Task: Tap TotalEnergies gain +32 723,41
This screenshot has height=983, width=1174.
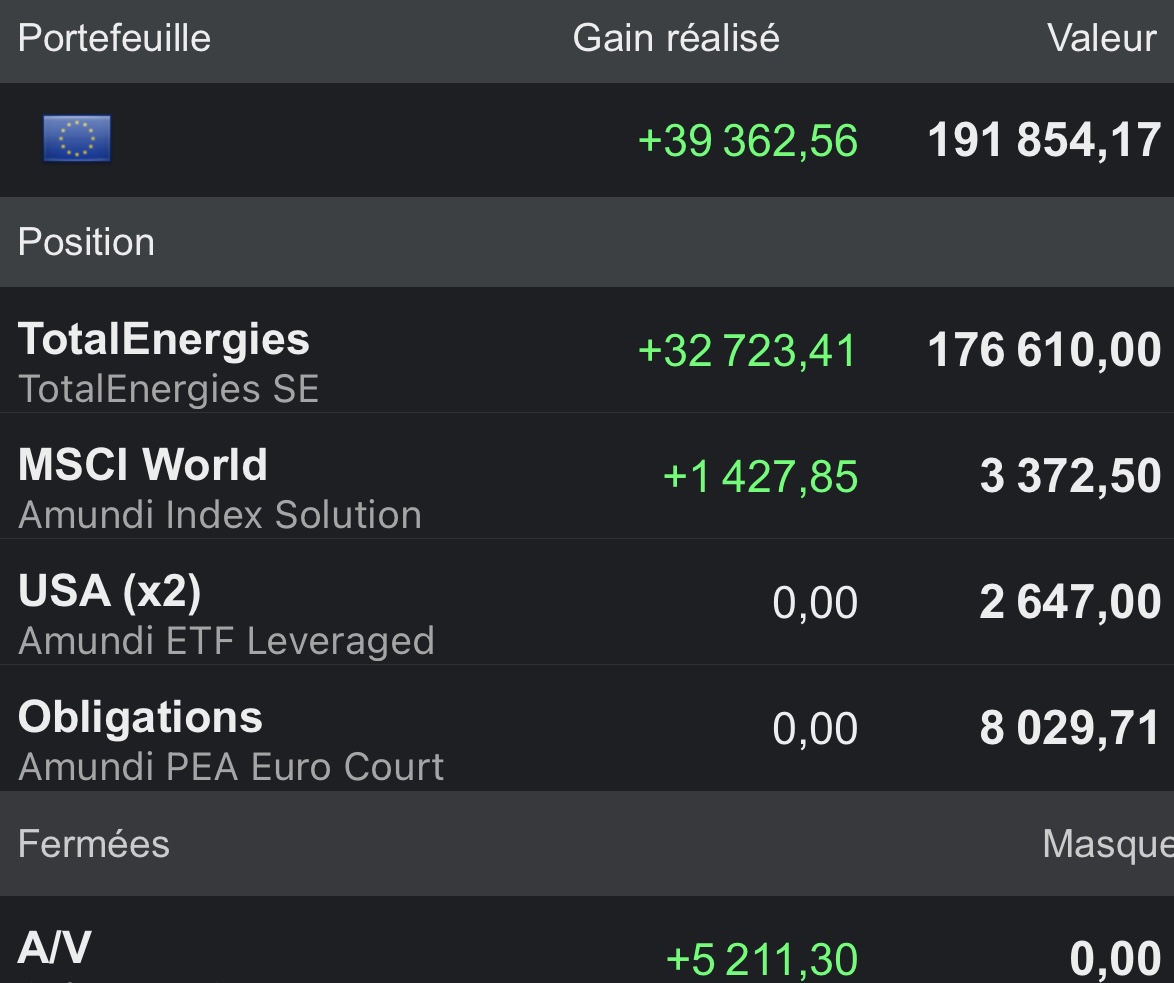Action: tap(746, 350)
